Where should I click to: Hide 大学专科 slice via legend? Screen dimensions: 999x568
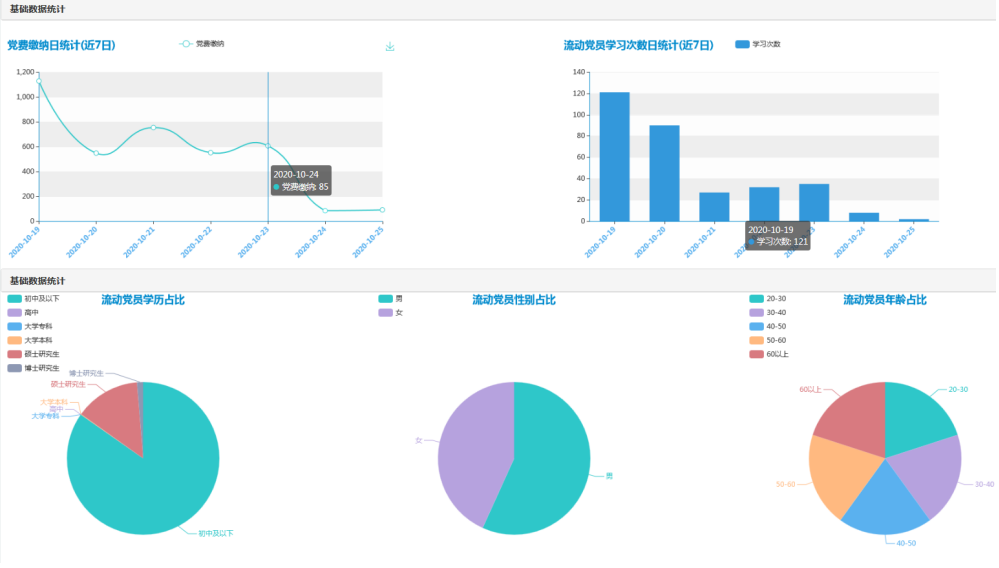[x=30, y=327]
